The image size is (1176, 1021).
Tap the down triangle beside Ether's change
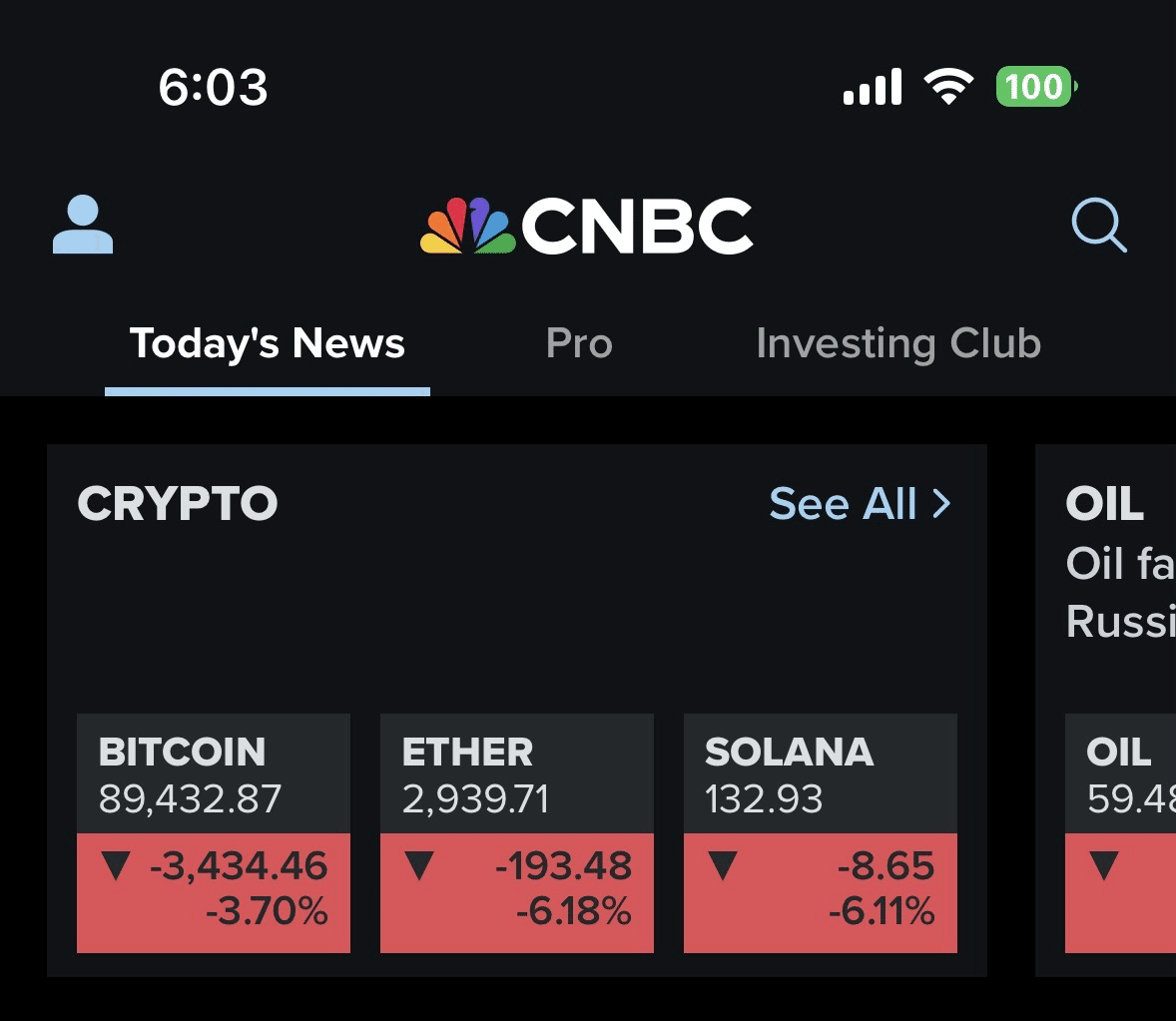pos(419,866)
